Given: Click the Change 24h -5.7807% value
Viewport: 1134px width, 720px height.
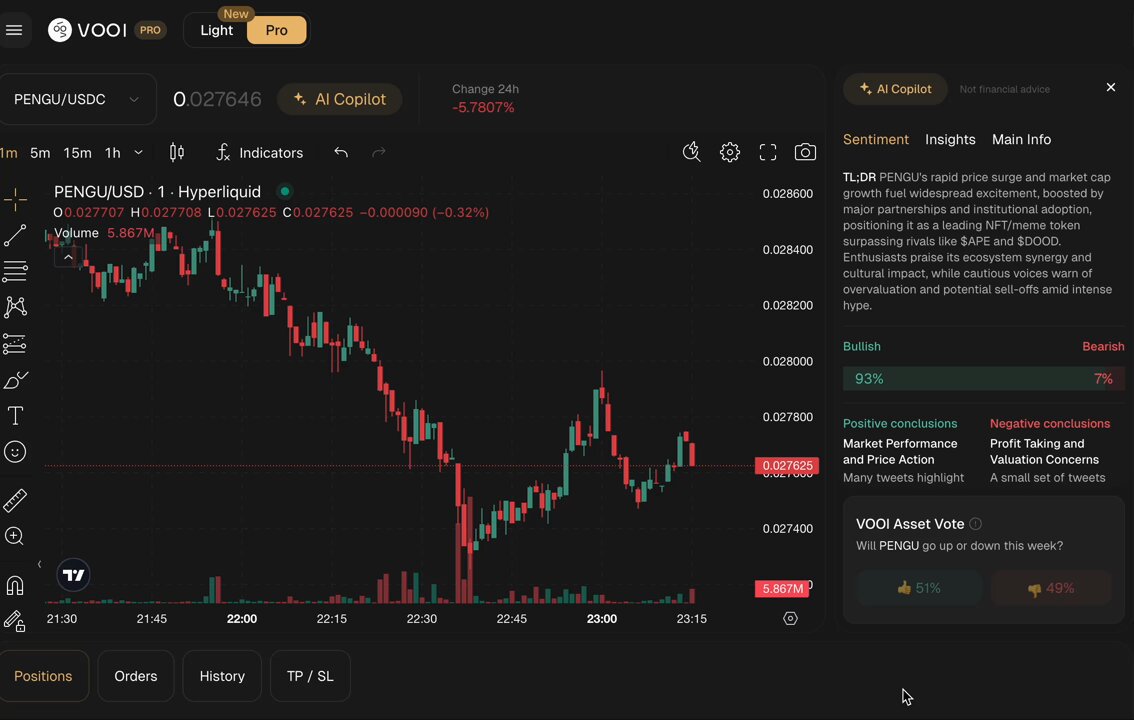Looking at the screenshot, I should coord(483,108).
